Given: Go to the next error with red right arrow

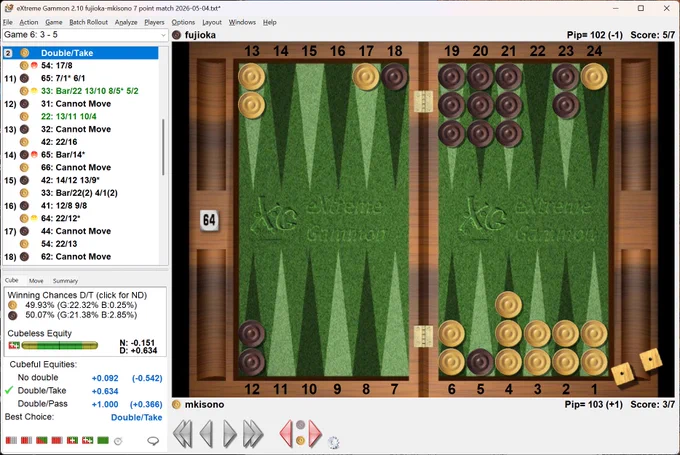Looking at the screenshot, I should (314, 433).
